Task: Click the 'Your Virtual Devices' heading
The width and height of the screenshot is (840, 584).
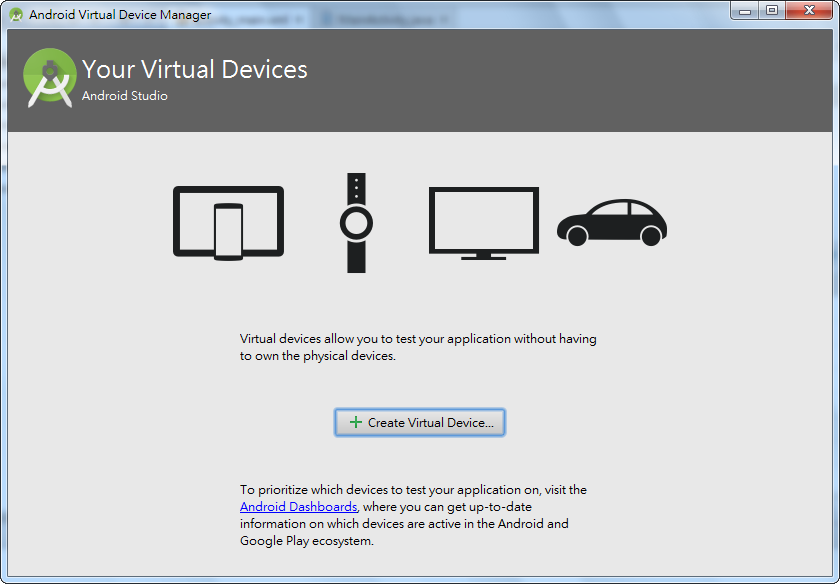Action: pyautogui.click(x=195, y=69)
